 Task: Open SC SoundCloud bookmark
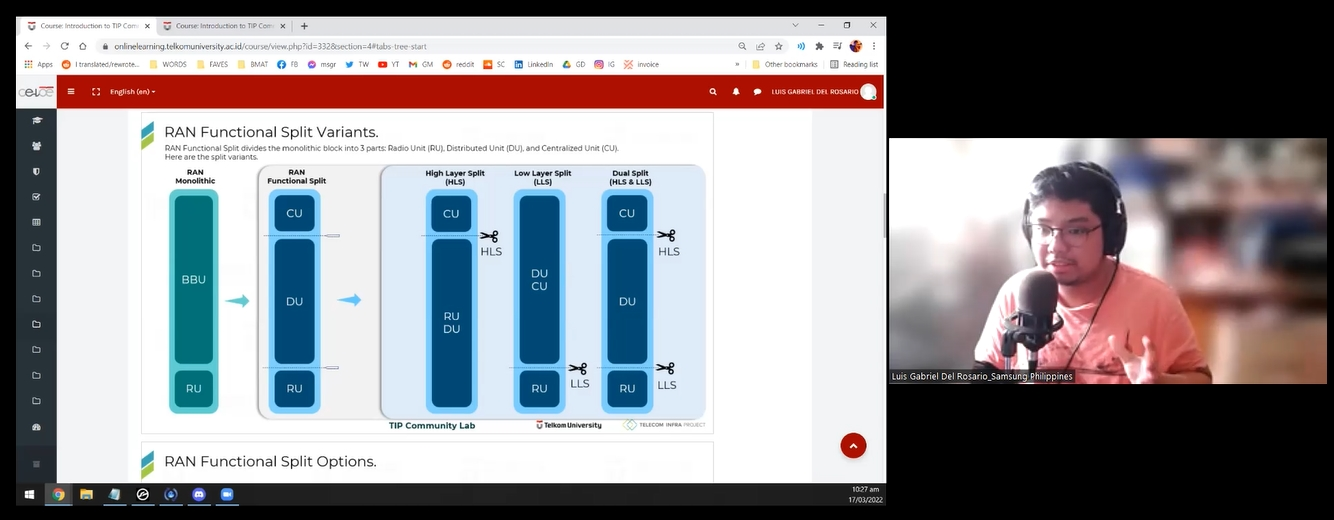point(494,64)
